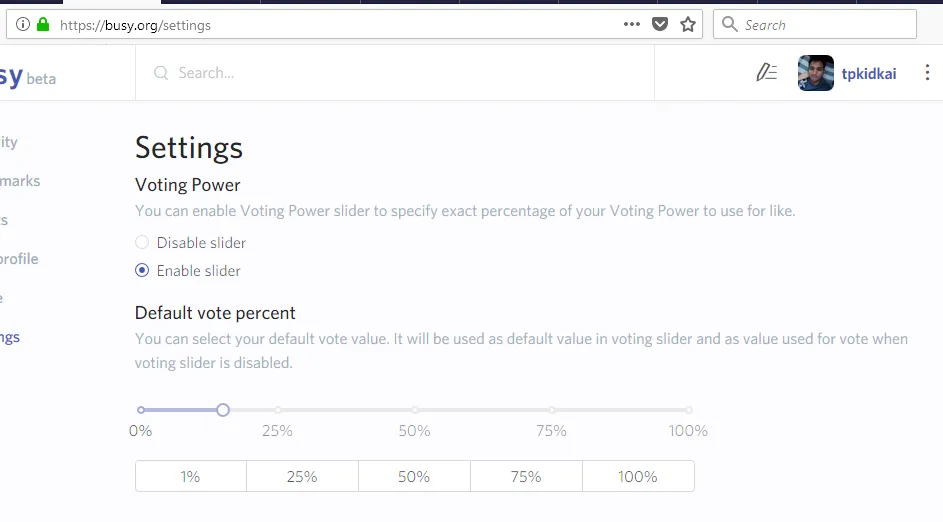Open the three-dot more menu in header
The width and height of the screenshot is (943, 522).
[927, 73]
